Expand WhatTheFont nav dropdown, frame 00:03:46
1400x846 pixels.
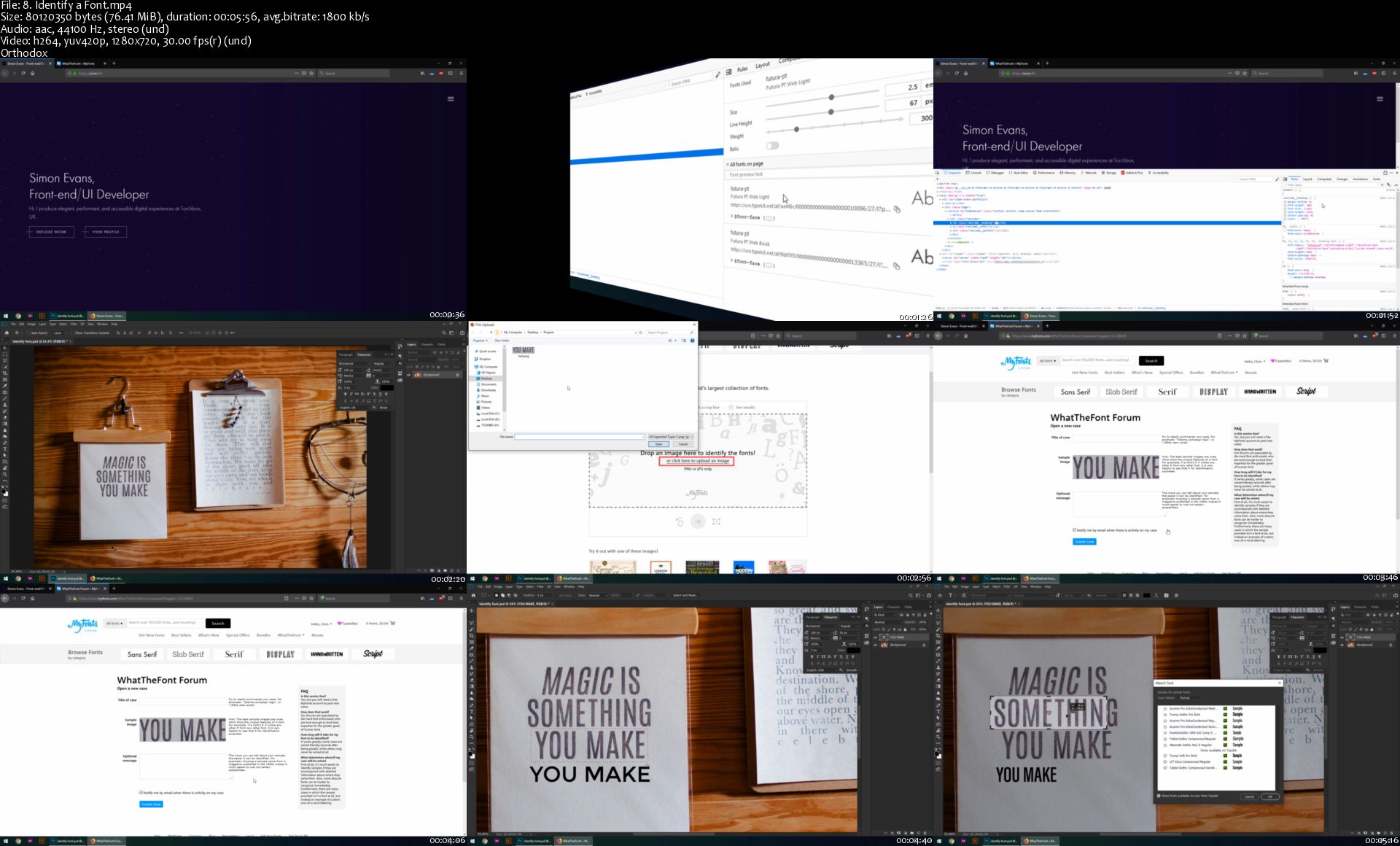tap(1224, 373)
